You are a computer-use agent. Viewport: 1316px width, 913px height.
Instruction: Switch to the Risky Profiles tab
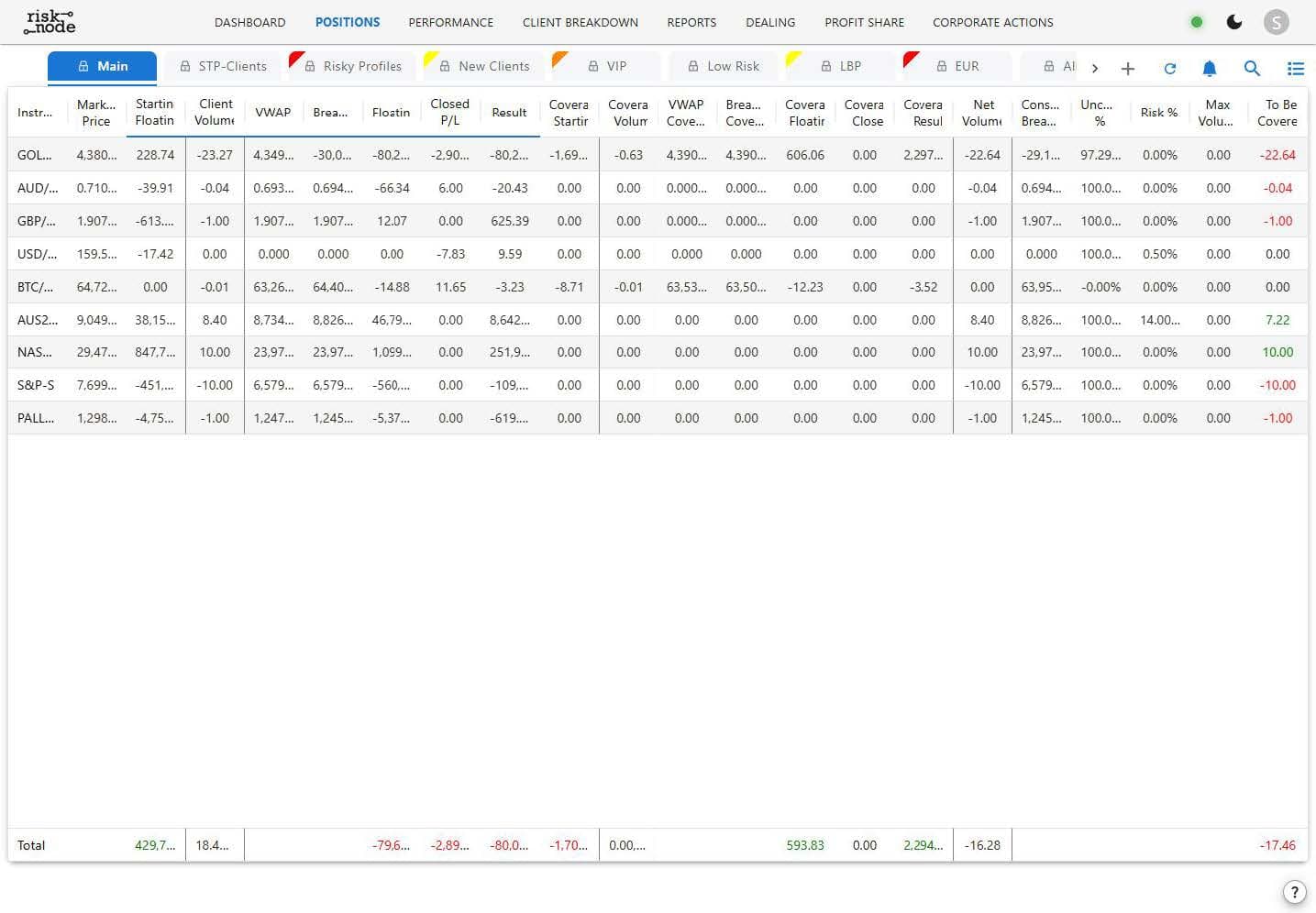pyautogui.click(x=352, y=66)
